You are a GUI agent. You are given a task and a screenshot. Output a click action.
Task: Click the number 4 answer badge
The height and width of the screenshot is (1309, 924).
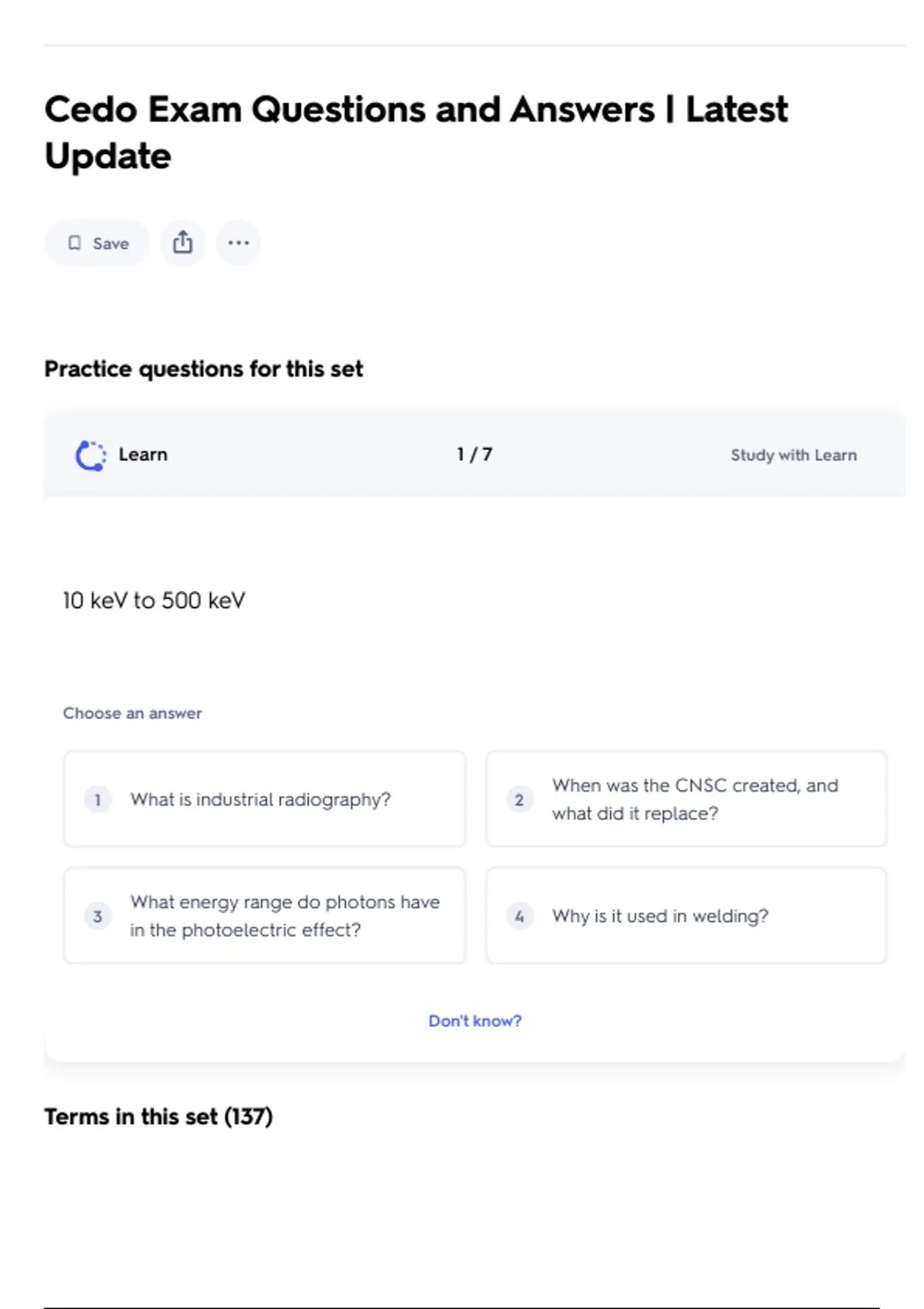519,916
